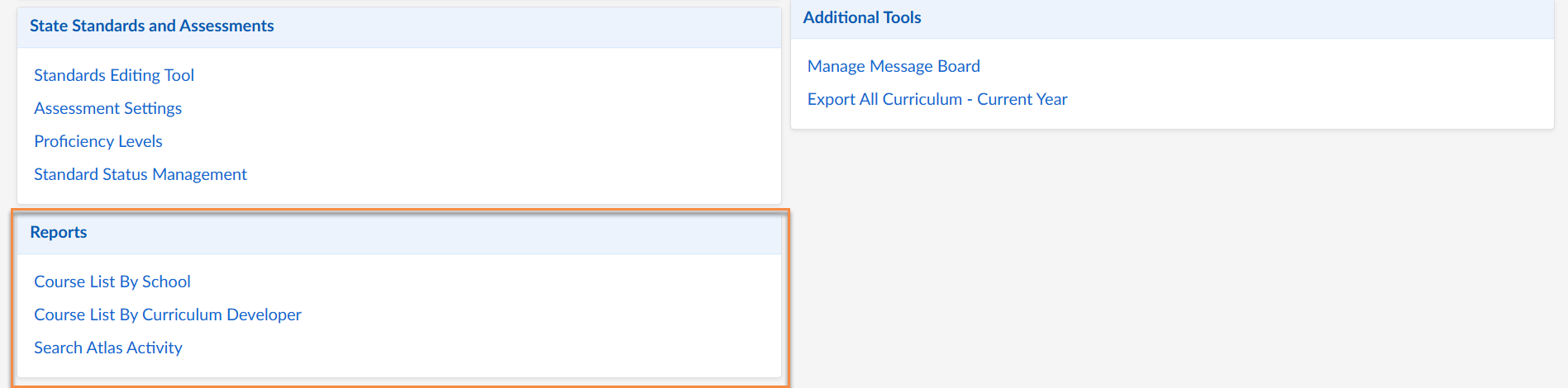Viewport: 1568px width, 388px height.
Task: Click State Standards and Assessments heading
Action: tap(152, 26)
